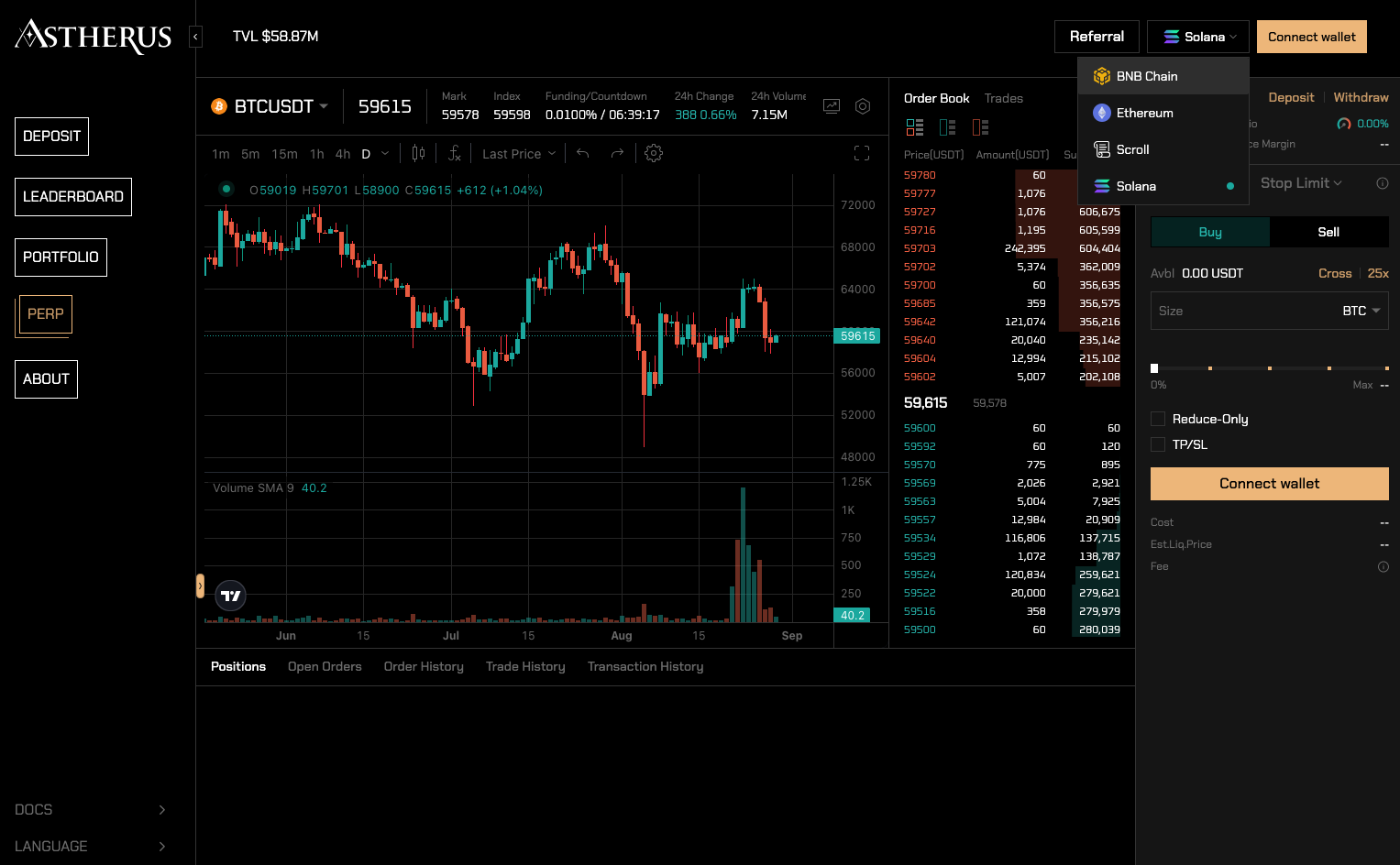This screenshot has height=865, width=1400.
Task: Select Solana from network list
Action: [x=1163, y=186]
